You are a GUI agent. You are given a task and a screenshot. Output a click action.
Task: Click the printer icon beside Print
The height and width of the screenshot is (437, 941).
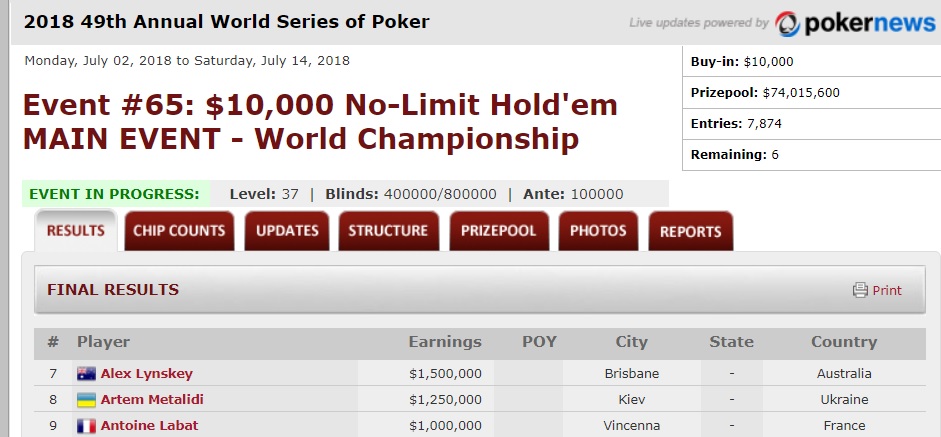click(860, 290)
